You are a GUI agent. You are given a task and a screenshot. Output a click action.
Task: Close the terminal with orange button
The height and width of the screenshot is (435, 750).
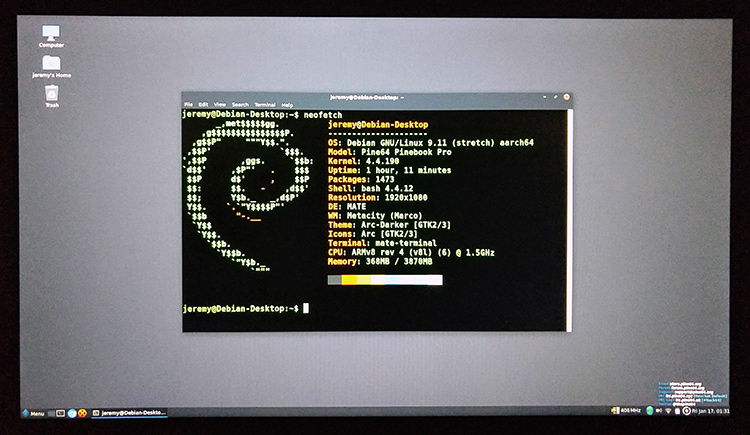566,97
